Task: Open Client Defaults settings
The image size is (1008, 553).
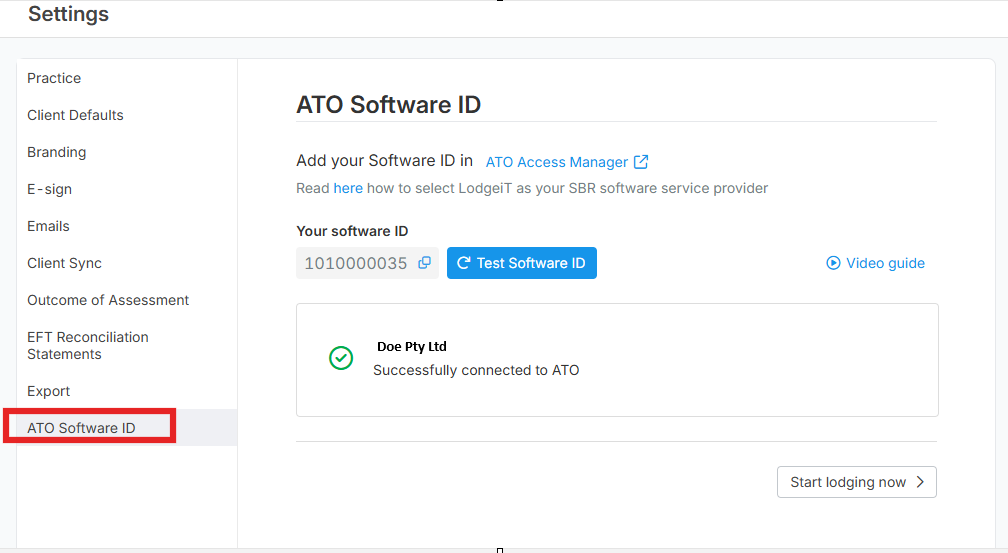Action: tap(75, 115)
